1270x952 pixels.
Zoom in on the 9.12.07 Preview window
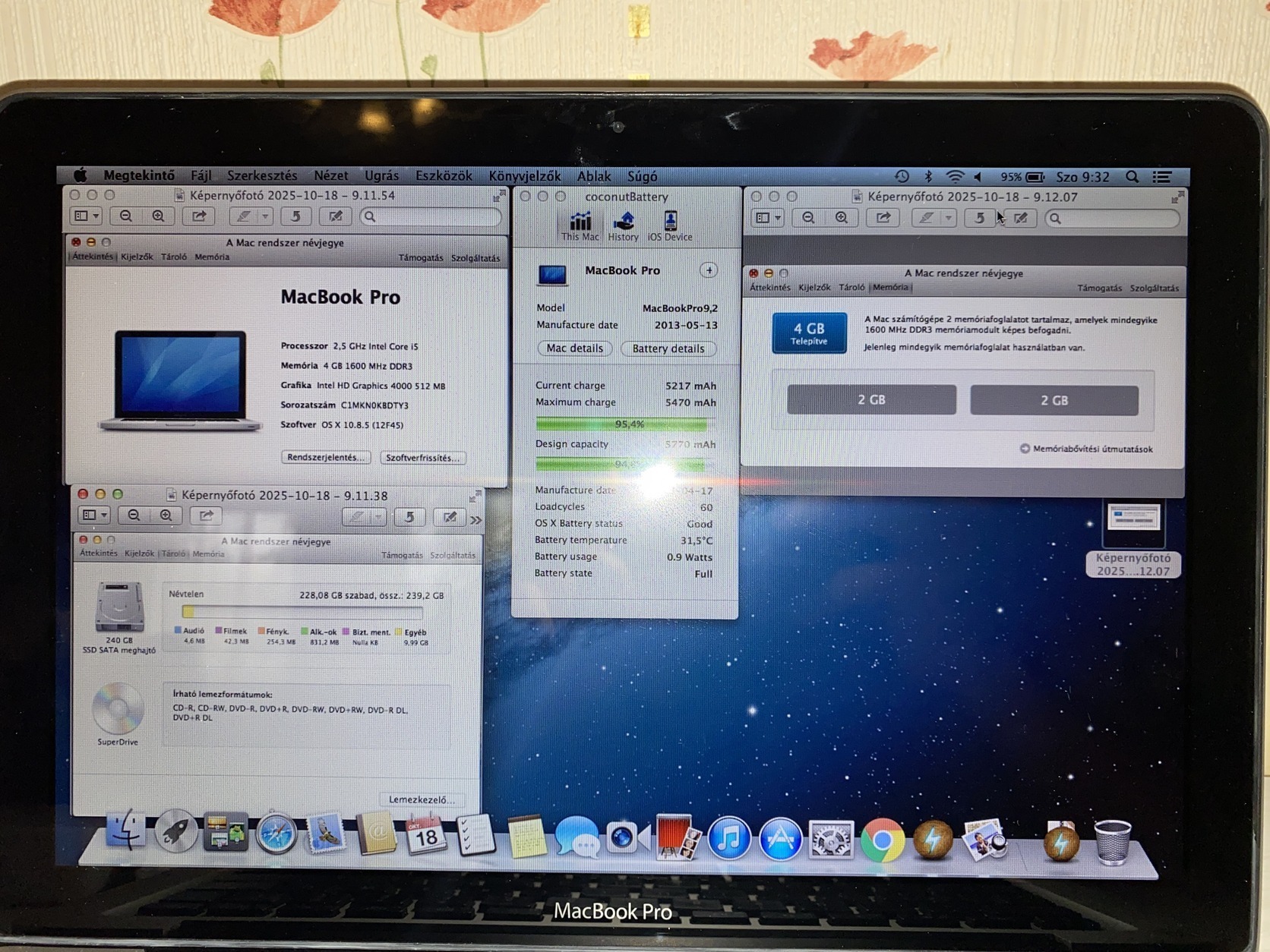841,218
